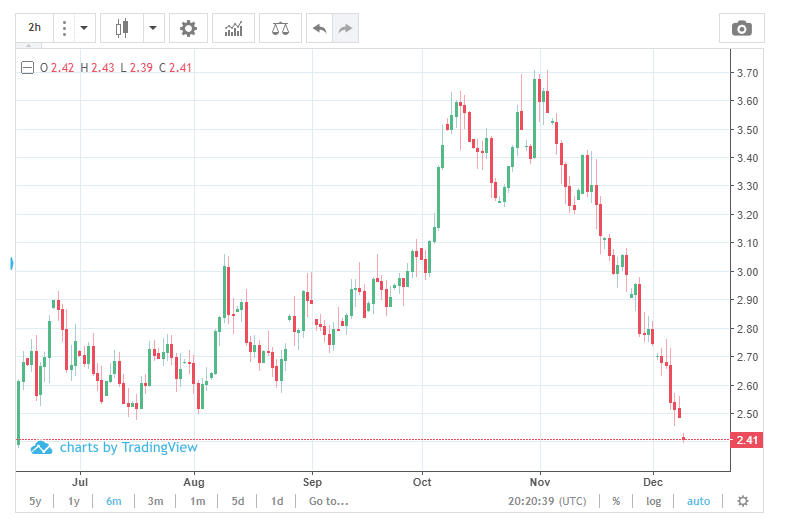Take chart snapshot with camera icon
This screenshot has width=800, height=524.
[x=741, y=28]
